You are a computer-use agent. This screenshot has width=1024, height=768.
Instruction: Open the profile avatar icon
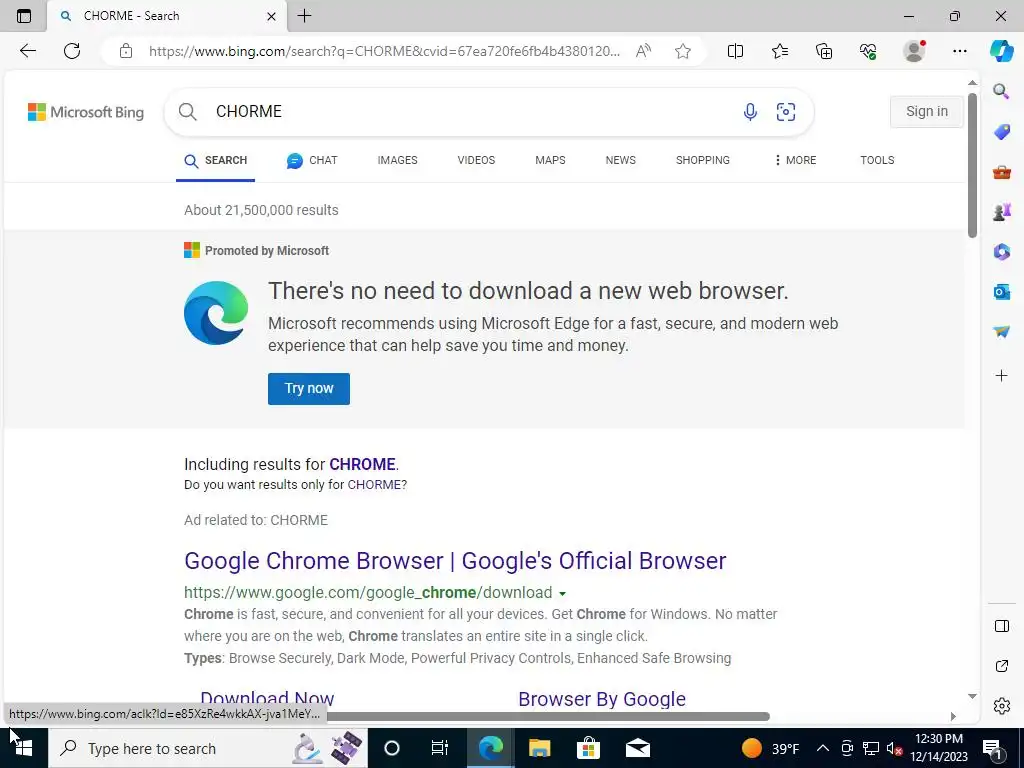coord(914,51)
